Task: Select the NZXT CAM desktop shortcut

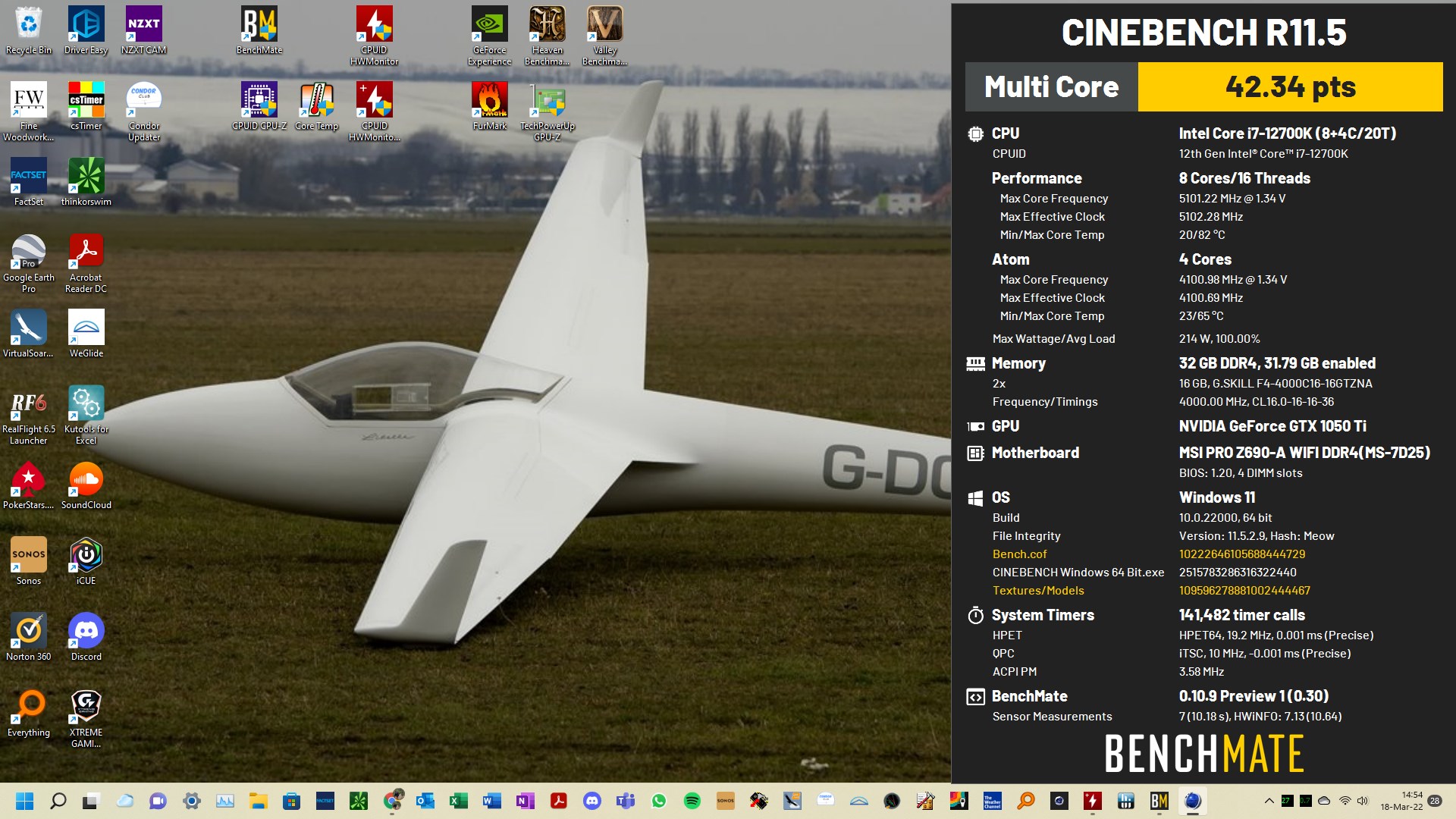Action: [x=144, y=31]
